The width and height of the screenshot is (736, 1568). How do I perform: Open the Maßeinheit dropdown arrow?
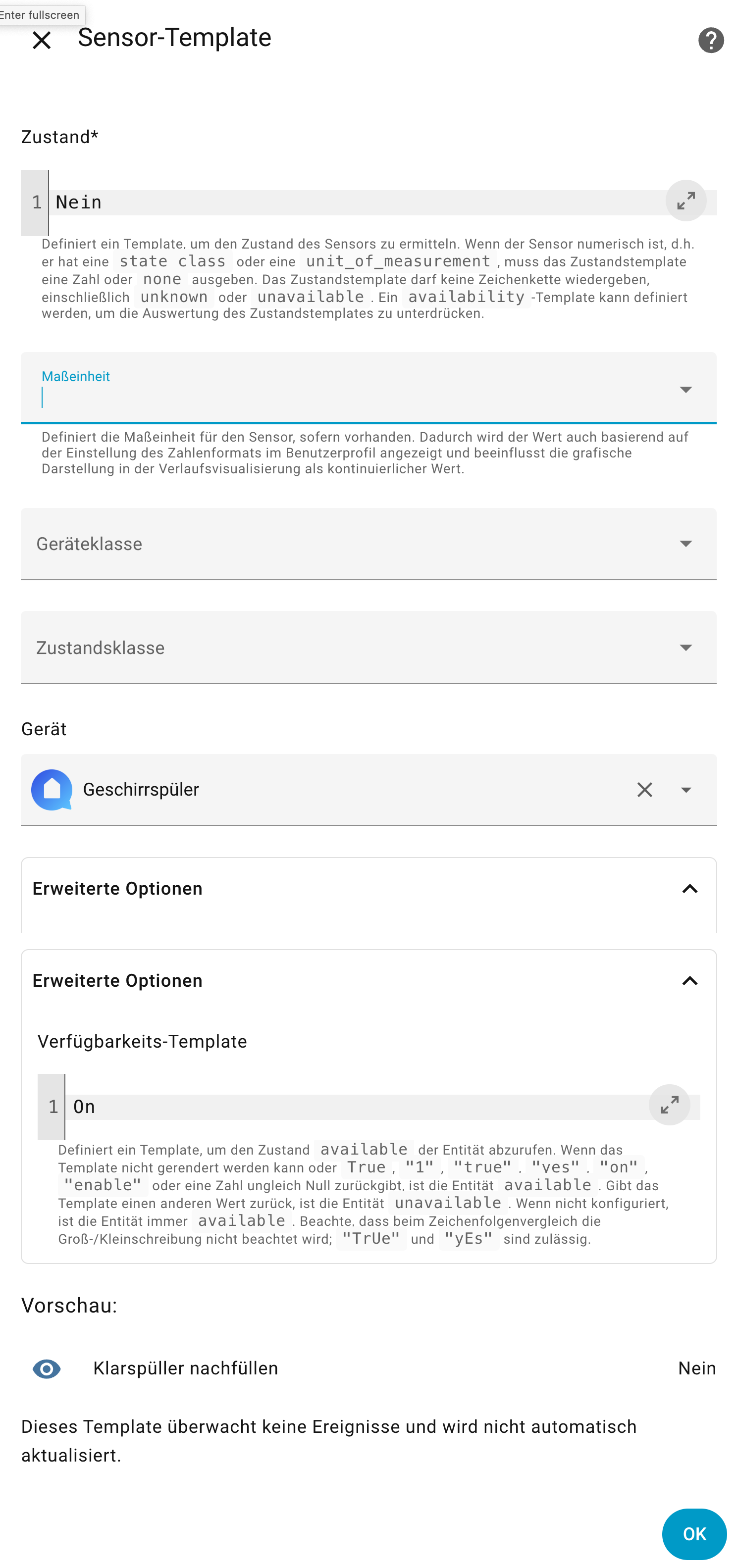[685, 390]
